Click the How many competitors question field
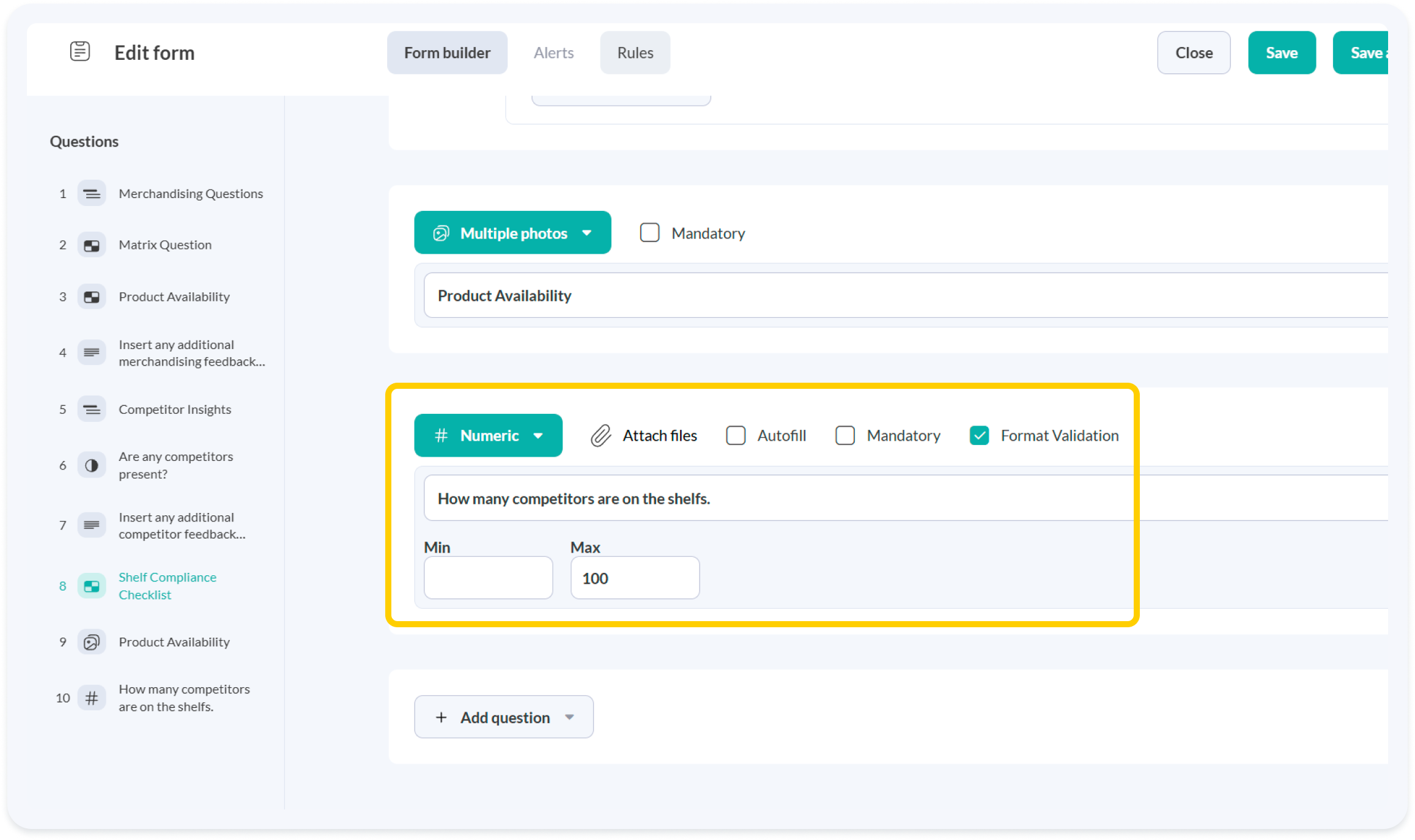 (905, 498)
